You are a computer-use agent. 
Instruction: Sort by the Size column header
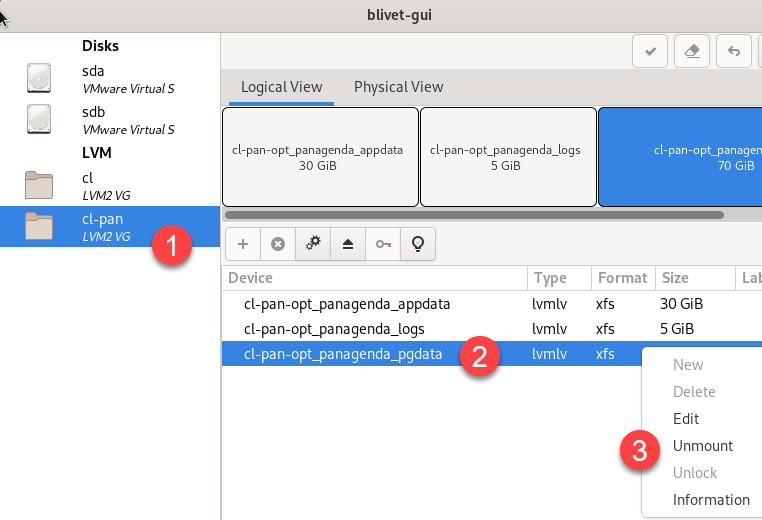coord(695,278)
